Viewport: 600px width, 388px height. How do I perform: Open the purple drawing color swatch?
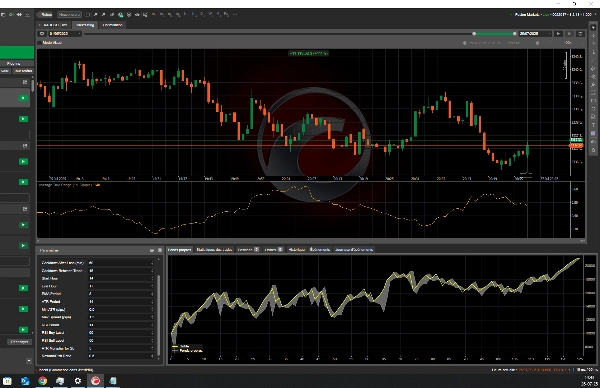click(x=593, y=133)
